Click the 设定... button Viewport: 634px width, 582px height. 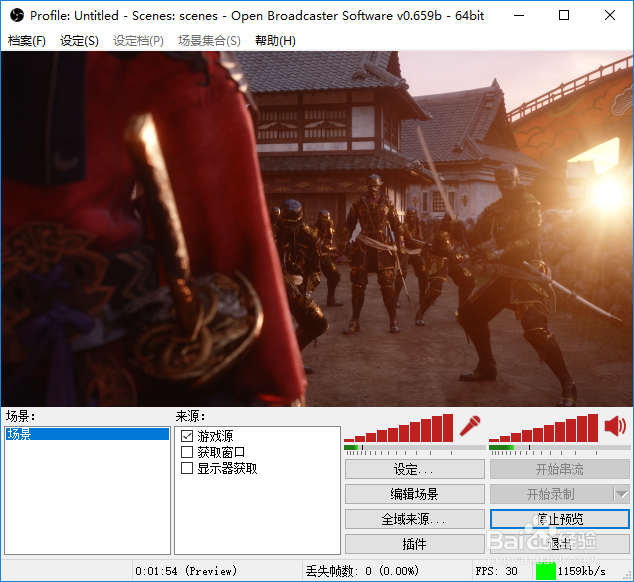tap(415, 469)
